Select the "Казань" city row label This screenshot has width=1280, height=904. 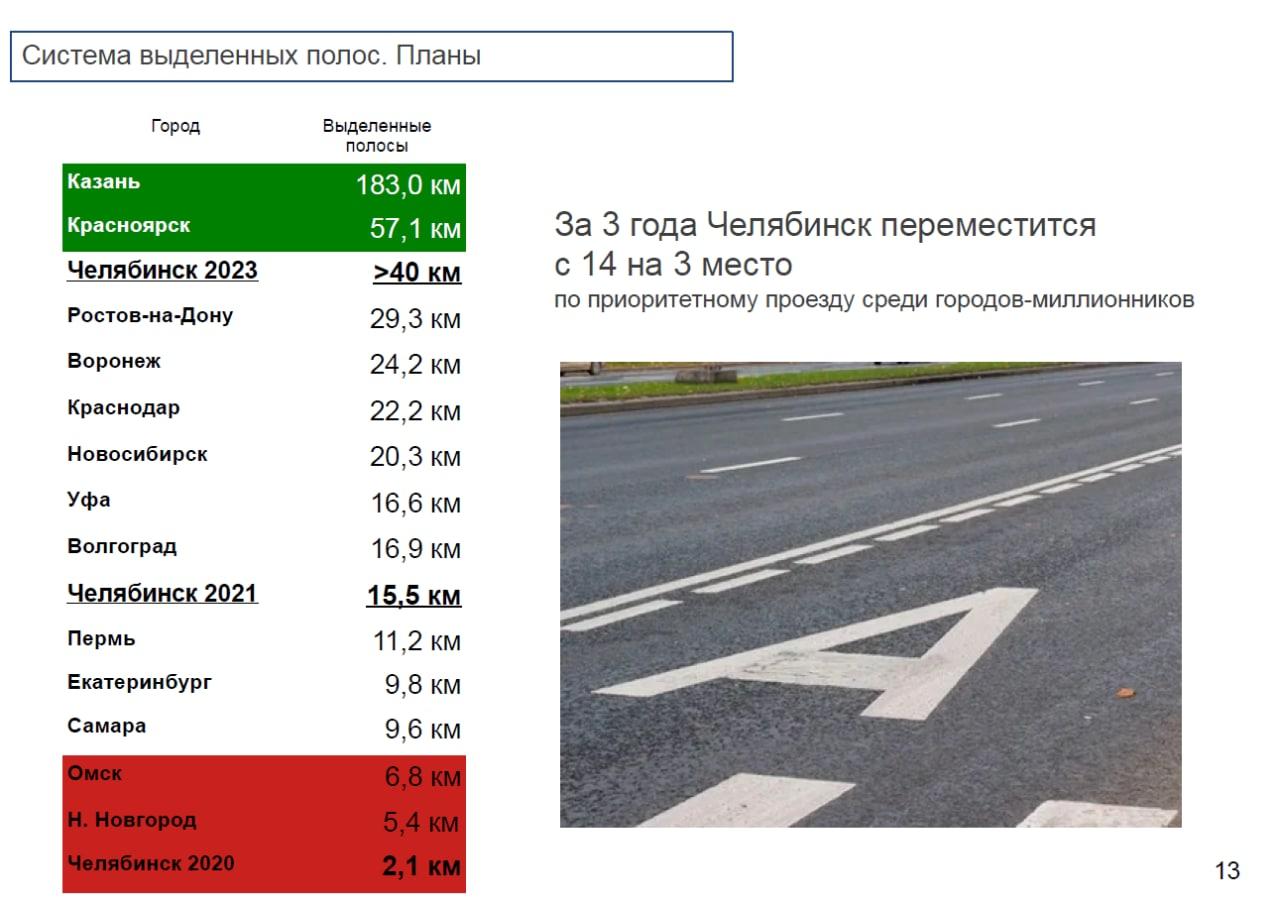tap(104, 182)
